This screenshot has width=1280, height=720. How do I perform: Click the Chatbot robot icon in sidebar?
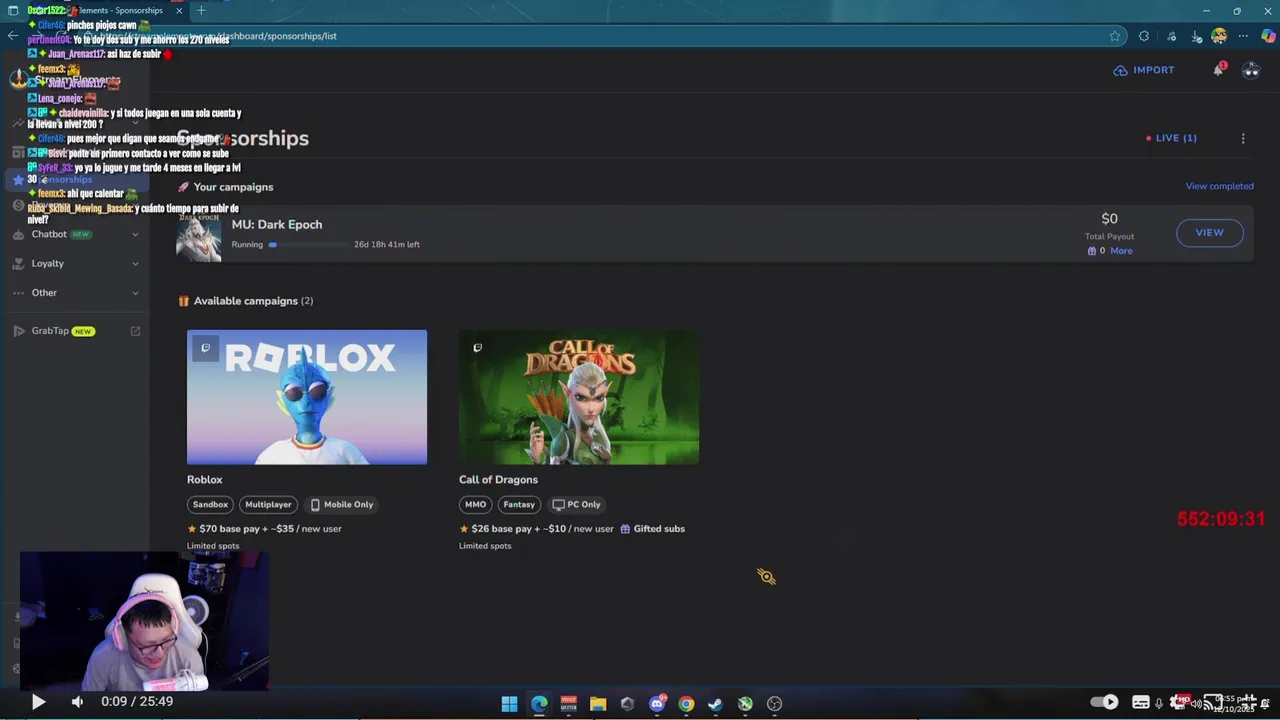[x=18, y=234]
